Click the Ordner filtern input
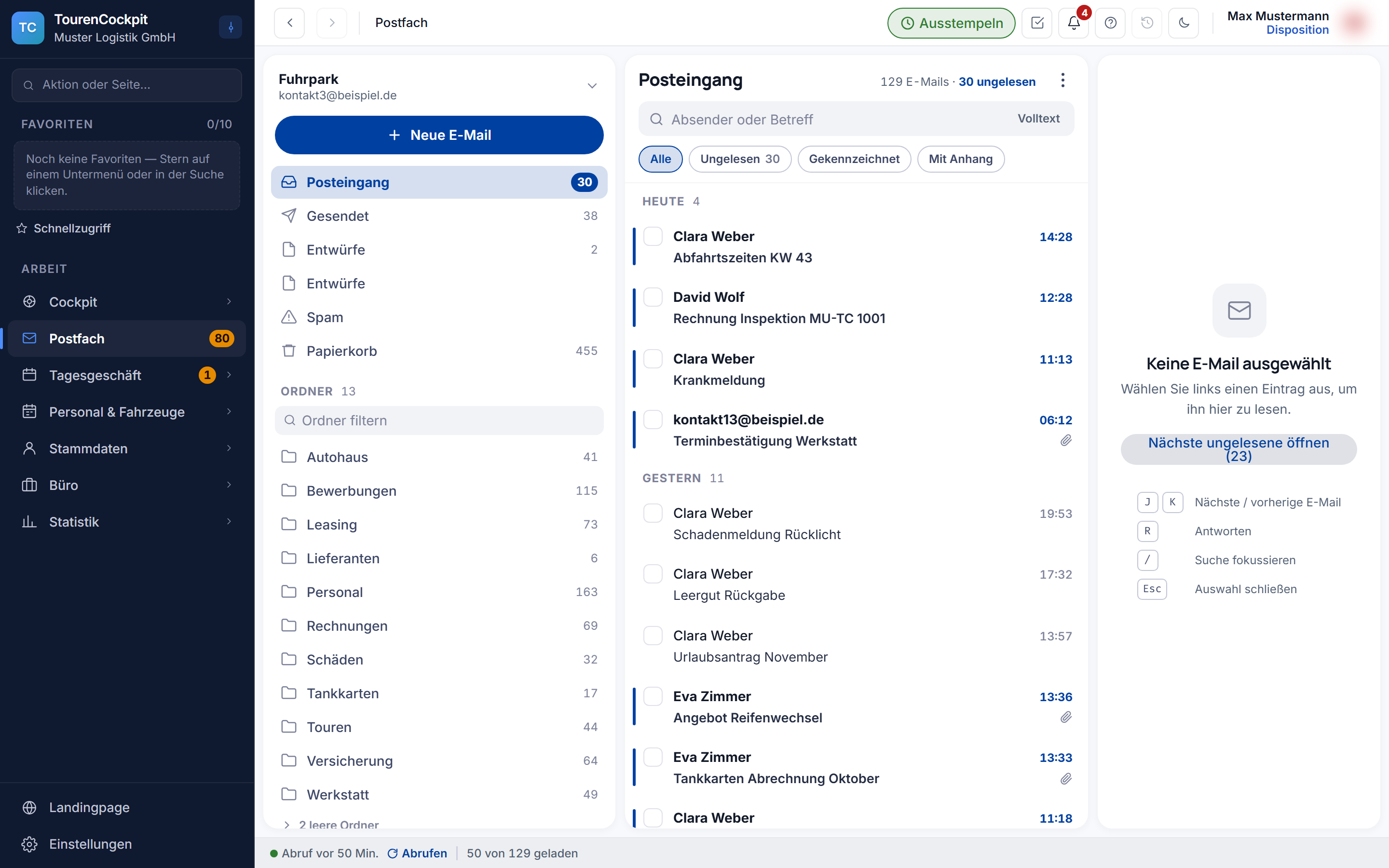1389x868 pixels. click(x=439, y=420)
